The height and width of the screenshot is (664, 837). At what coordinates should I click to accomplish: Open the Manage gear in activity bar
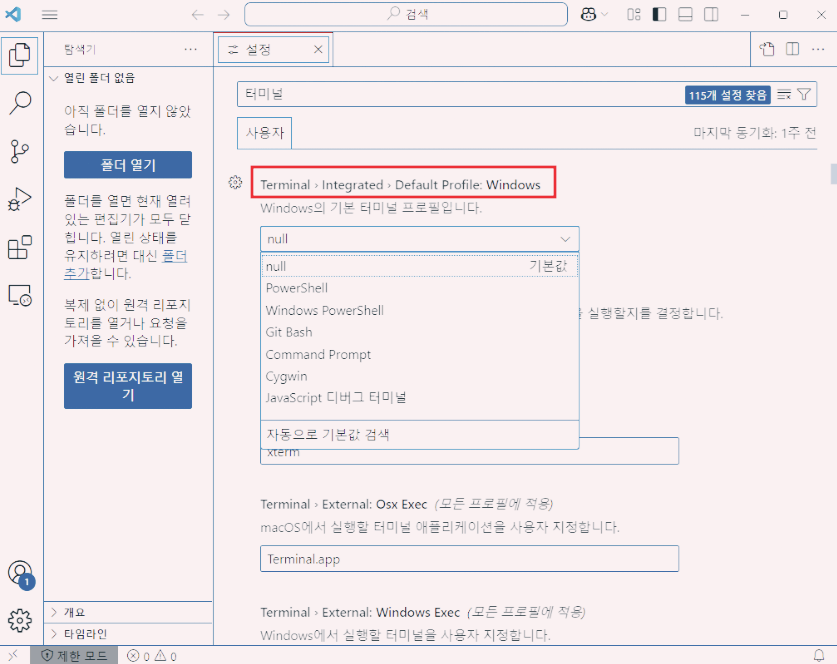tap(20, 620)
